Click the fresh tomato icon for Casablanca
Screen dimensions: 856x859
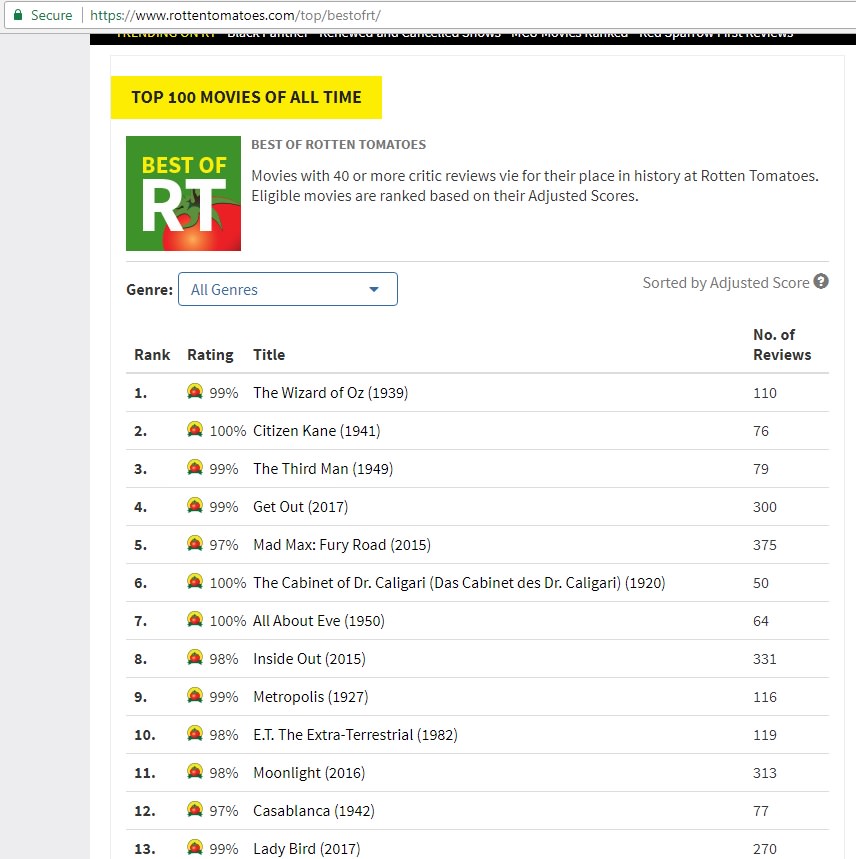coord(195,809)
